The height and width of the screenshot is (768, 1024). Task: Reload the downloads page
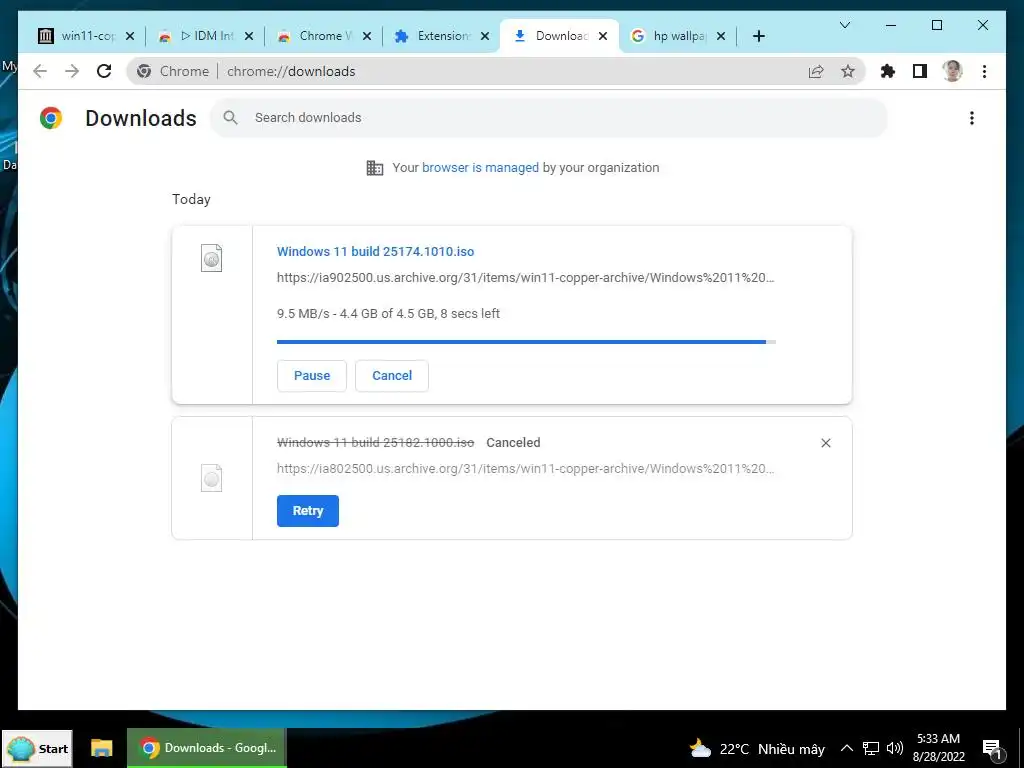(x=104, y=71)
